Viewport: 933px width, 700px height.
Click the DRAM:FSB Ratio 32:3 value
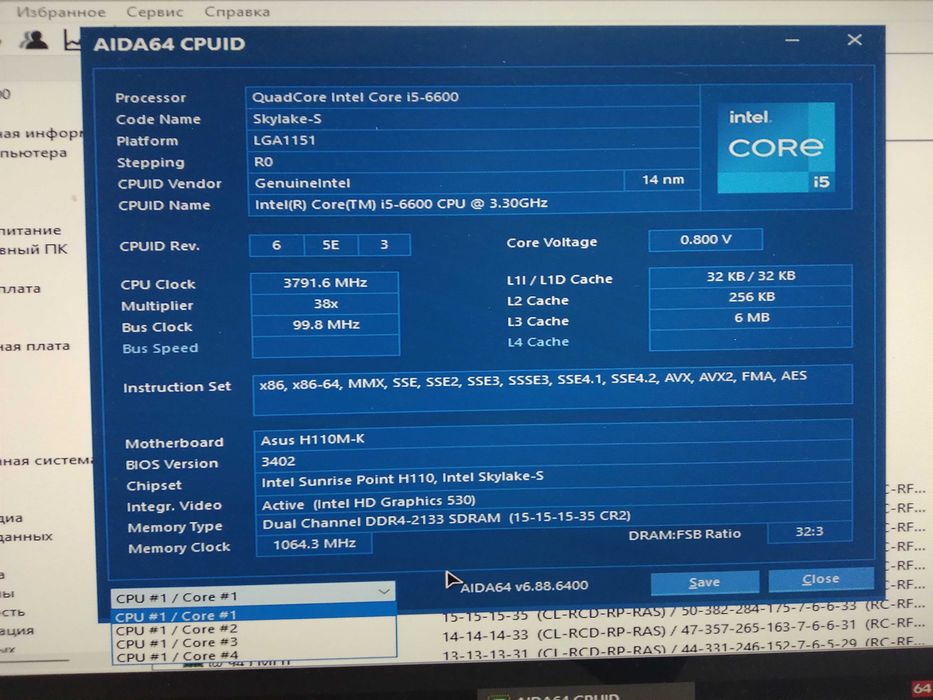[x=809, y=532]
